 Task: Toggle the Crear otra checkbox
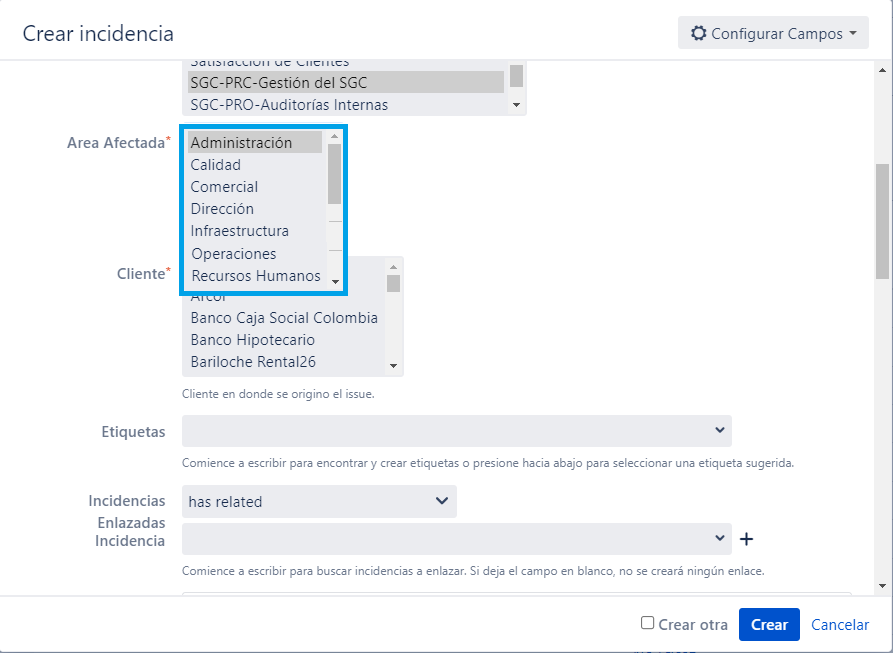[x=648, y=623]
